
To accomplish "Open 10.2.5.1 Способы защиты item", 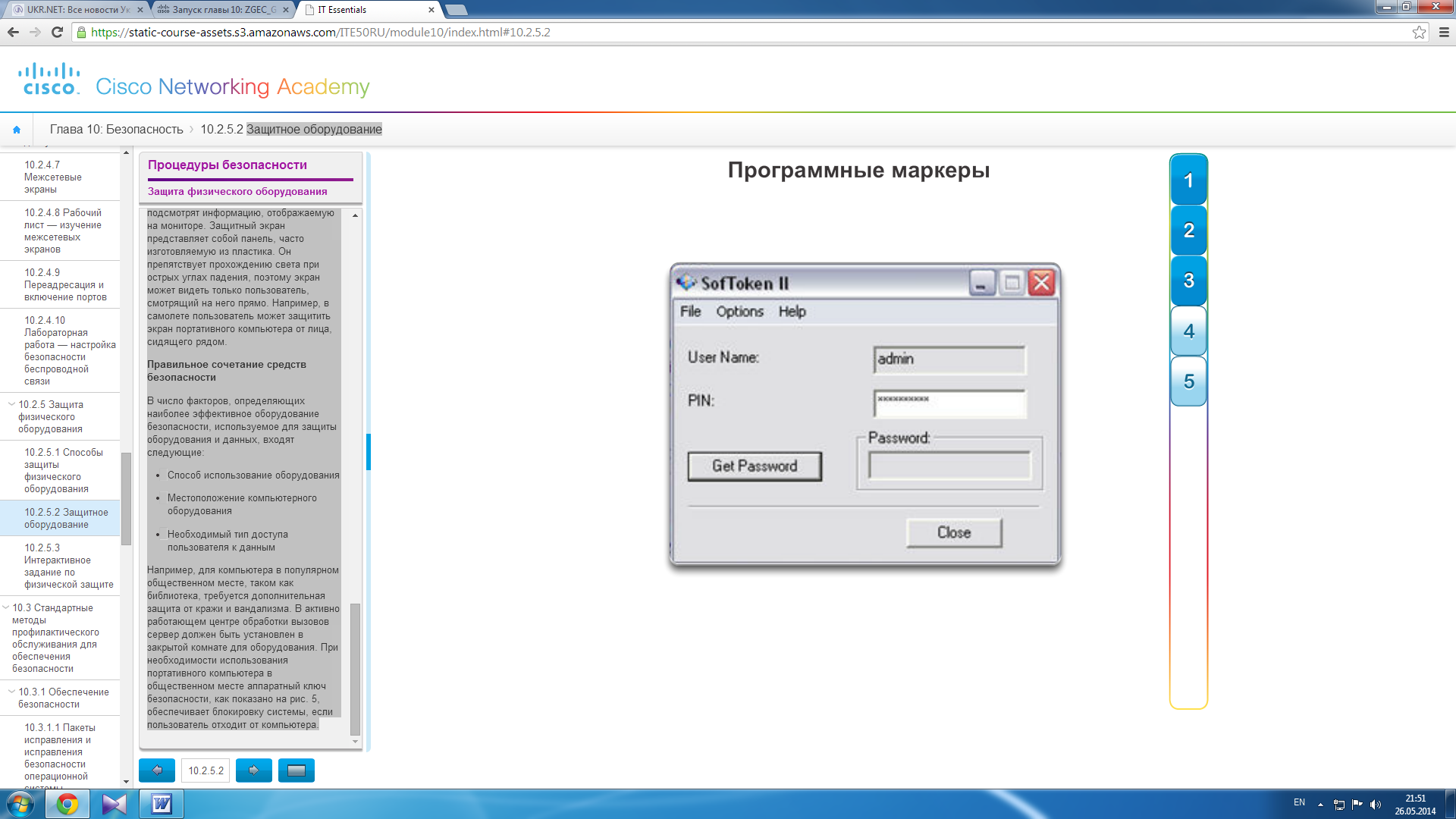I will click(x=59, y=470).
